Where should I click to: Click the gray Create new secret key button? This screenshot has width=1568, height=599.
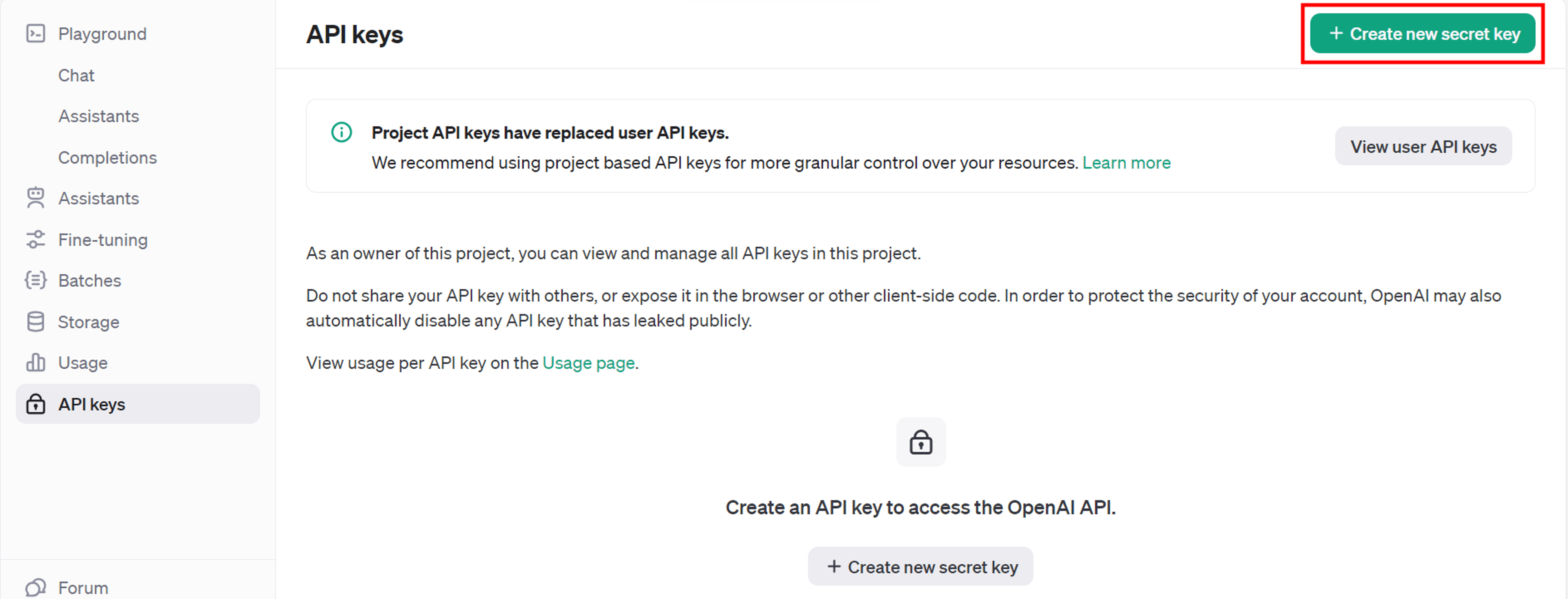(920, 566)
